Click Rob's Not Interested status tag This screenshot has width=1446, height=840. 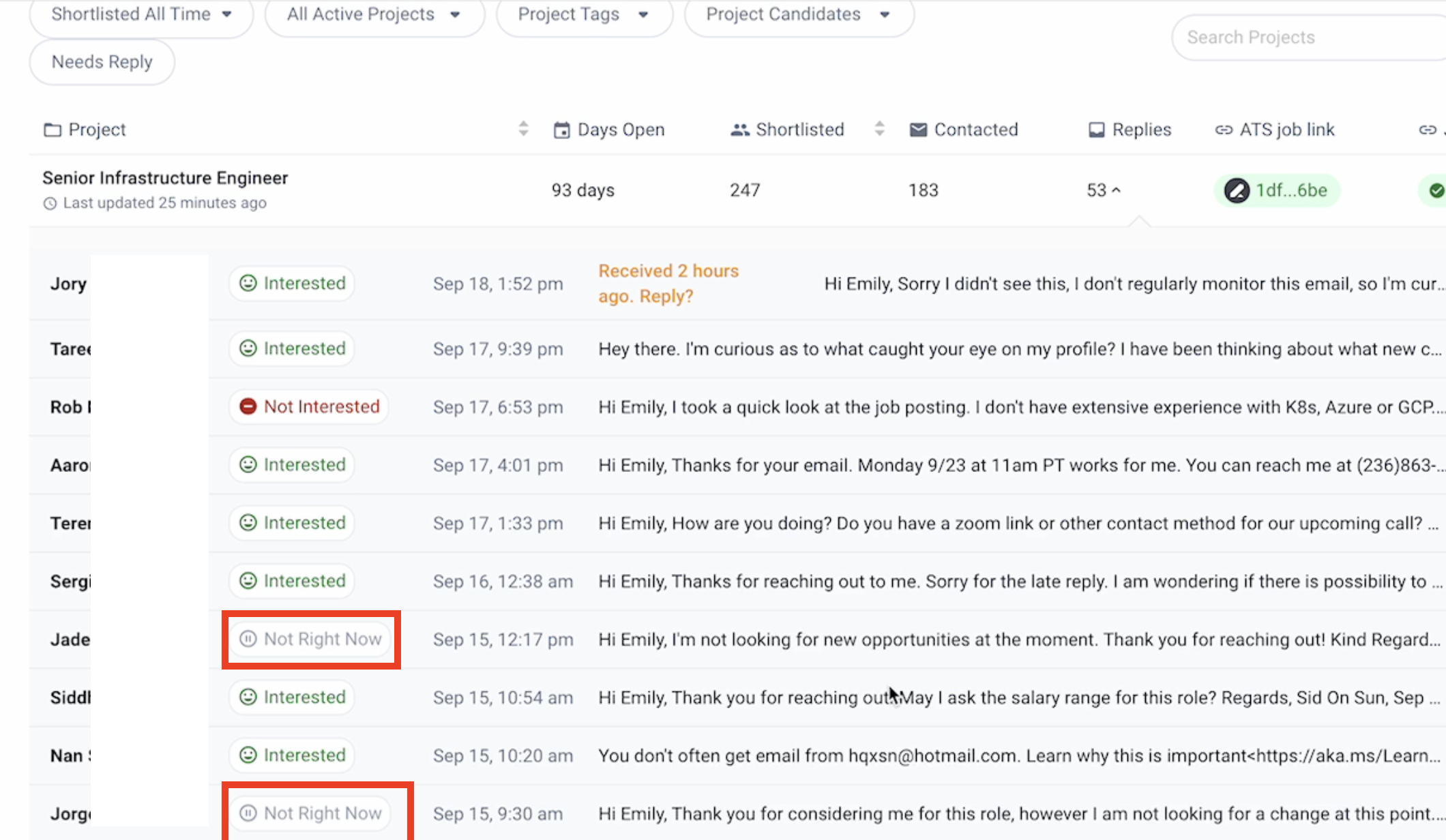(308, 406)
